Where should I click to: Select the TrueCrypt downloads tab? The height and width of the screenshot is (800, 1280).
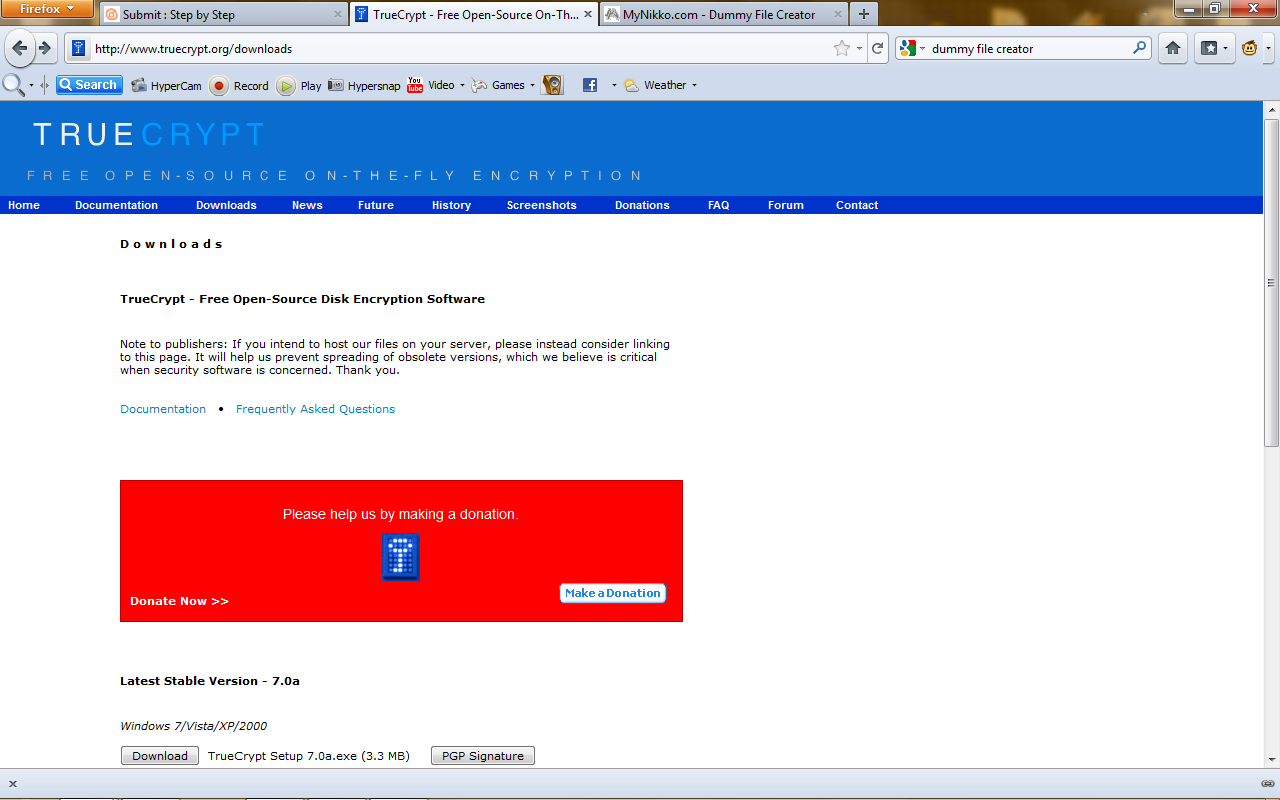(x=474, y=15)
